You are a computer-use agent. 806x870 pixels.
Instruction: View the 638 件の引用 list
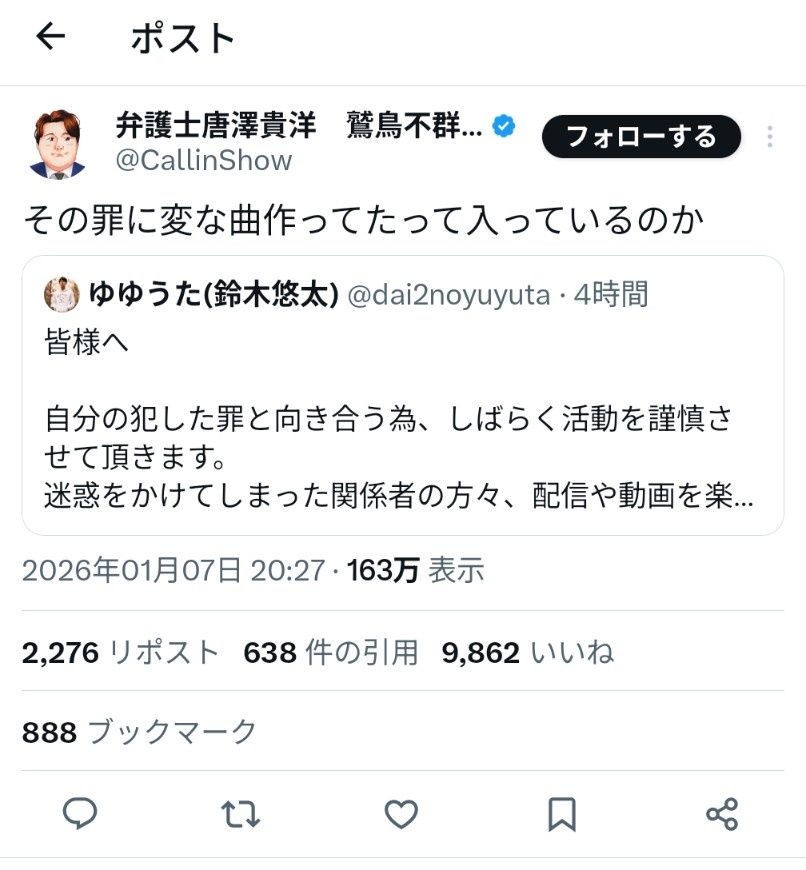click(330, 653)
